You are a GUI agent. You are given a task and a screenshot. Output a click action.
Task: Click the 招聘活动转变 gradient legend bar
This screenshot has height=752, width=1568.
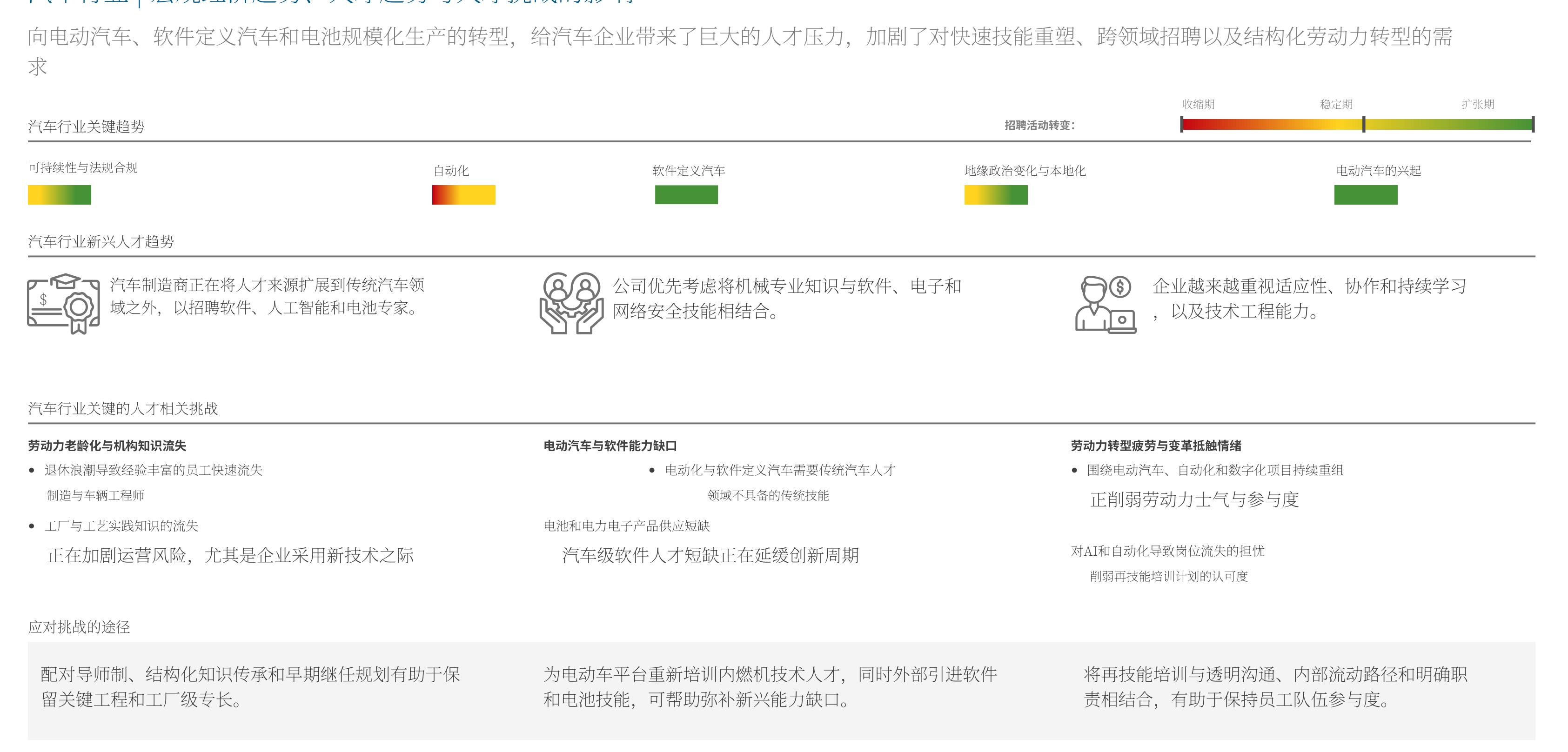point(1357,124)
